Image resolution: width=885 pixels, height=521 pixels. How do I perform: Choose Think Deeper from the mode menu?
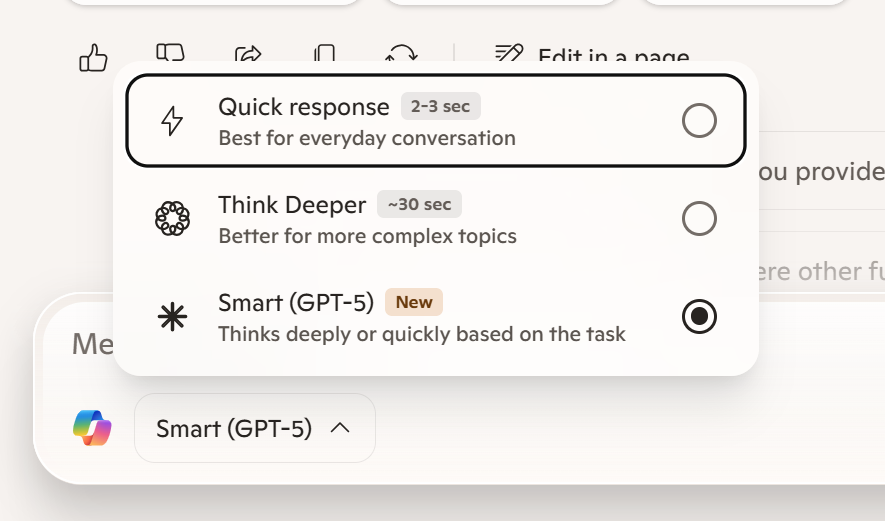click(x=292, y=205)
